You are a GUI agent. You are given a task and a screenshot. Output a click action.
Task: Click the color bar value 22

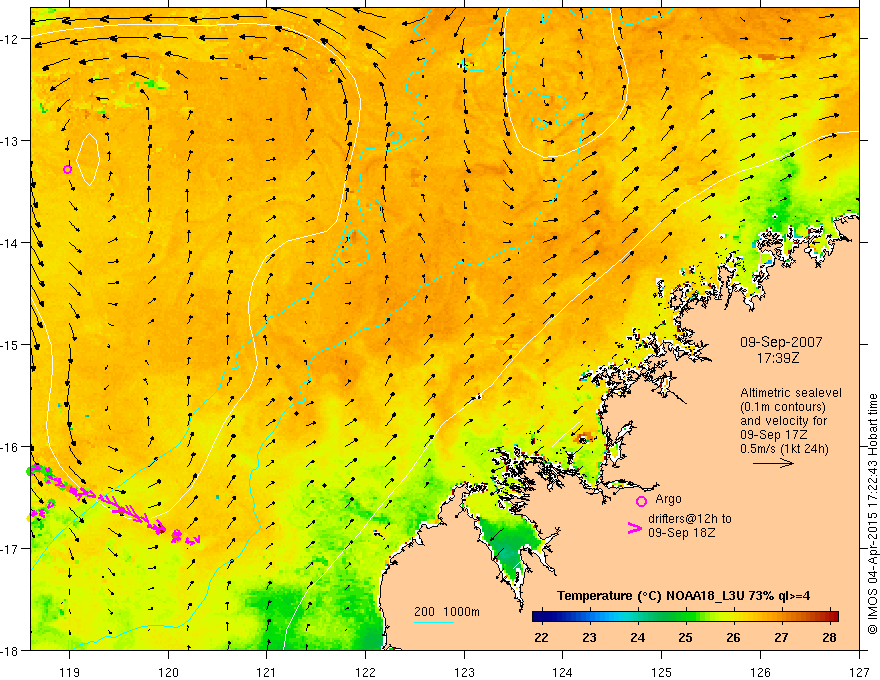click(x=541, y=637)
